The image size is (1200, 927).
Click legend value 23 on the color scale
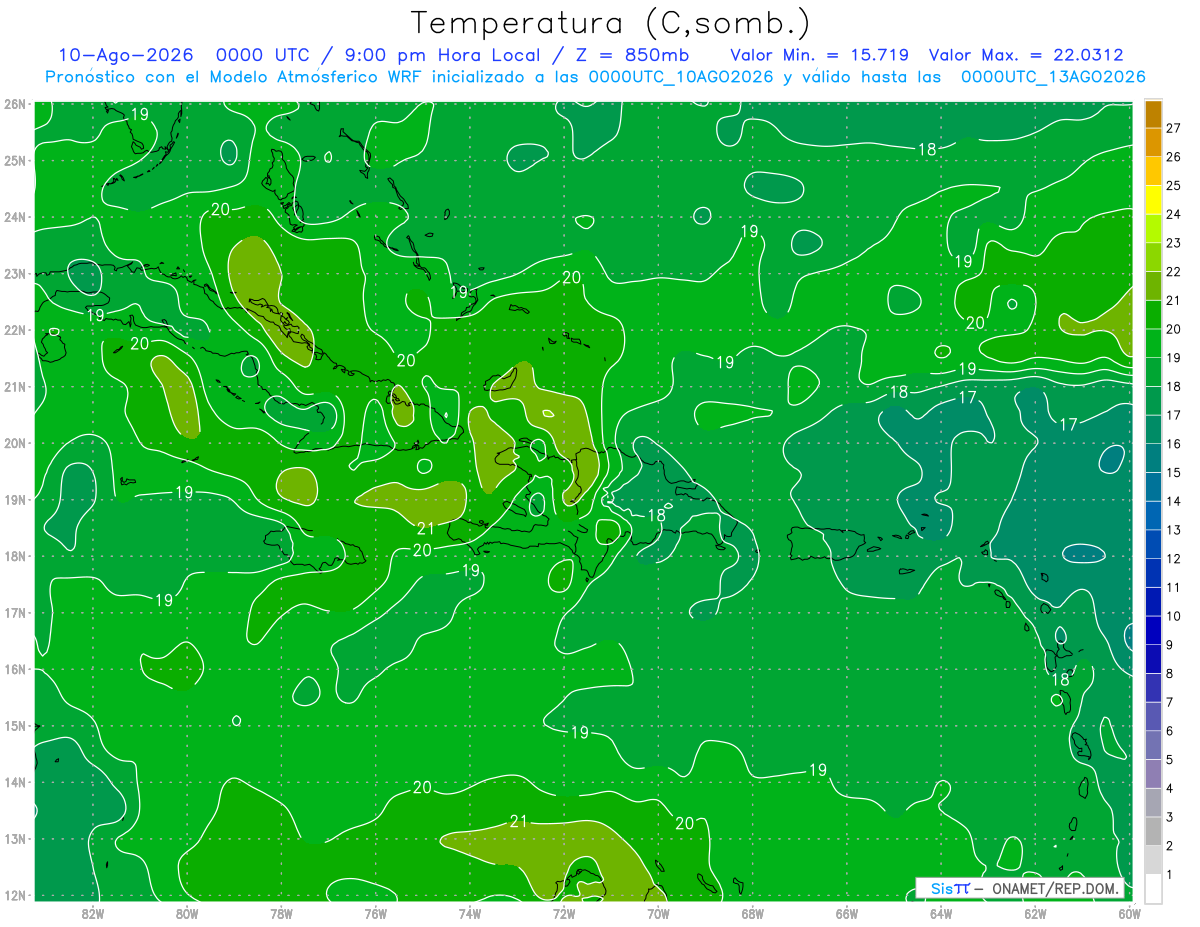click(x=1174, y=243)
